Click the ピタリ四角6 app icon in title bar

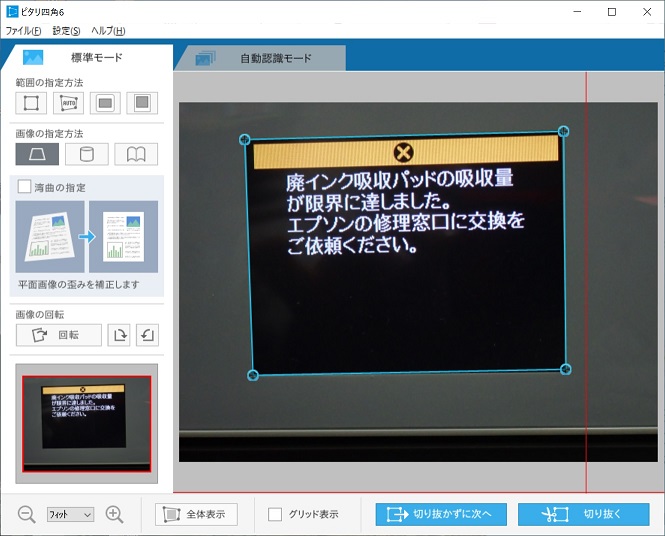coord(12,12)
